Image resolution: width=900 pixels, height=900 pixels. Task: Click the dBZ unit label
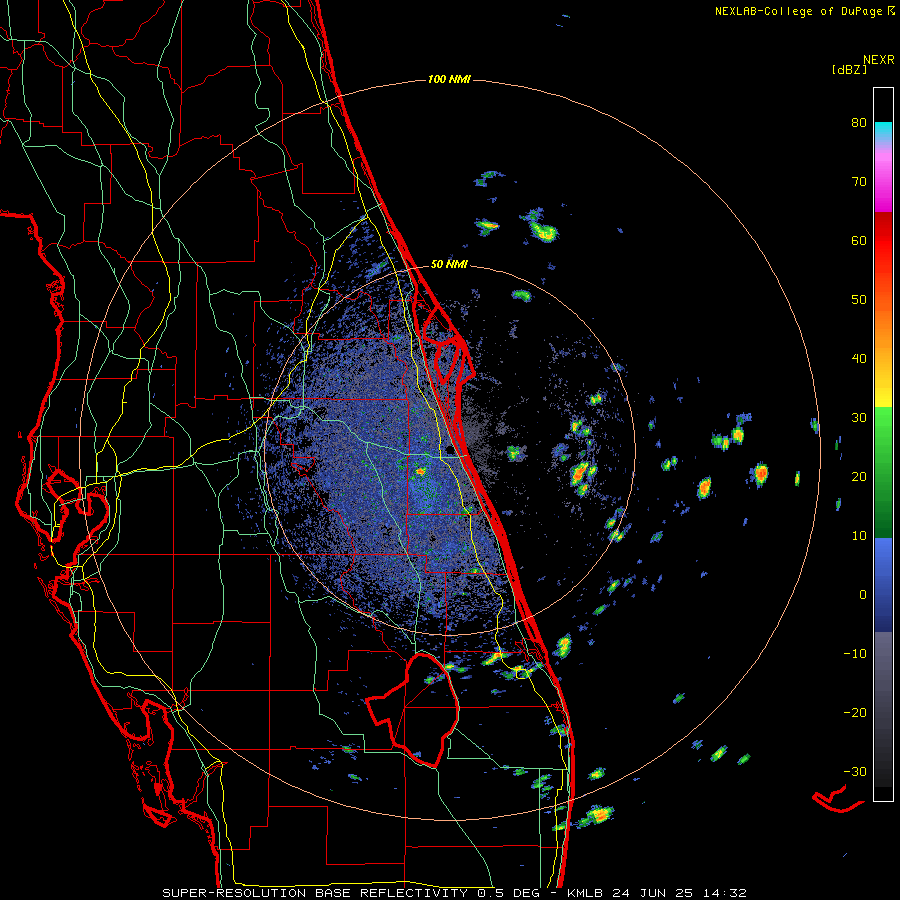849,69
